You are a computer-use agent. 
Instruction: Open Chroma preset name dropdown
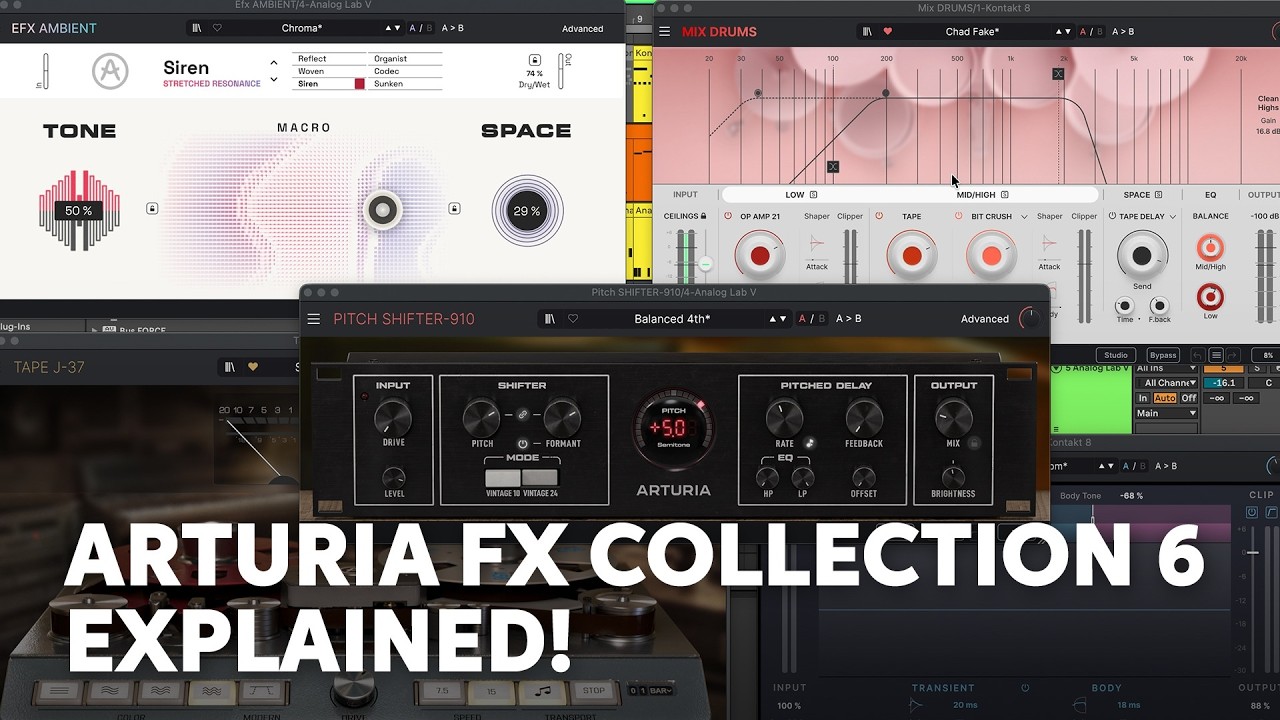point(302,28)
